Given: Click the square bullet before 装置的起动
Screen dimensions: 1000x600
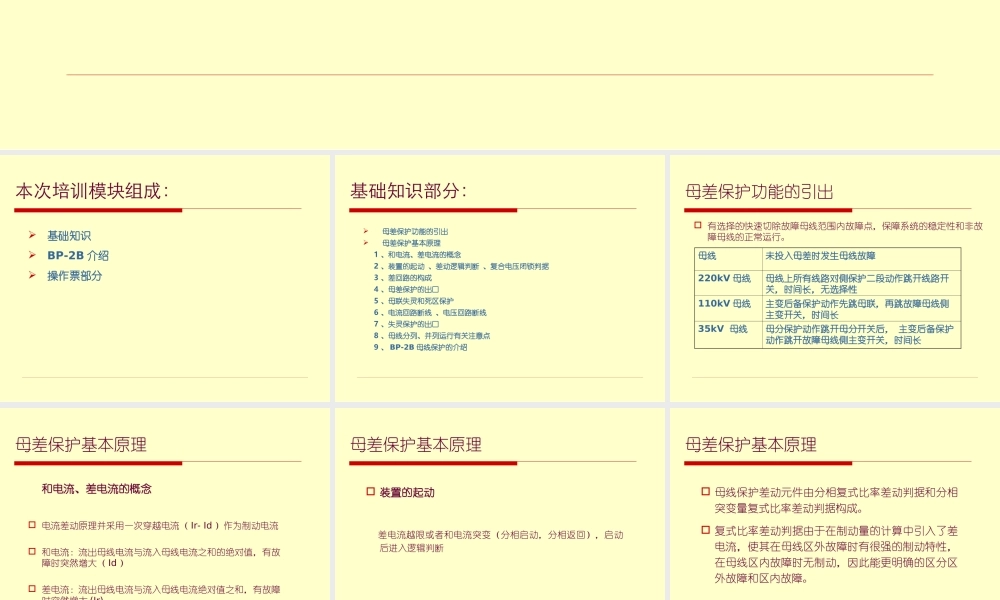Looking at the screenshot, I should pos(372,489).
